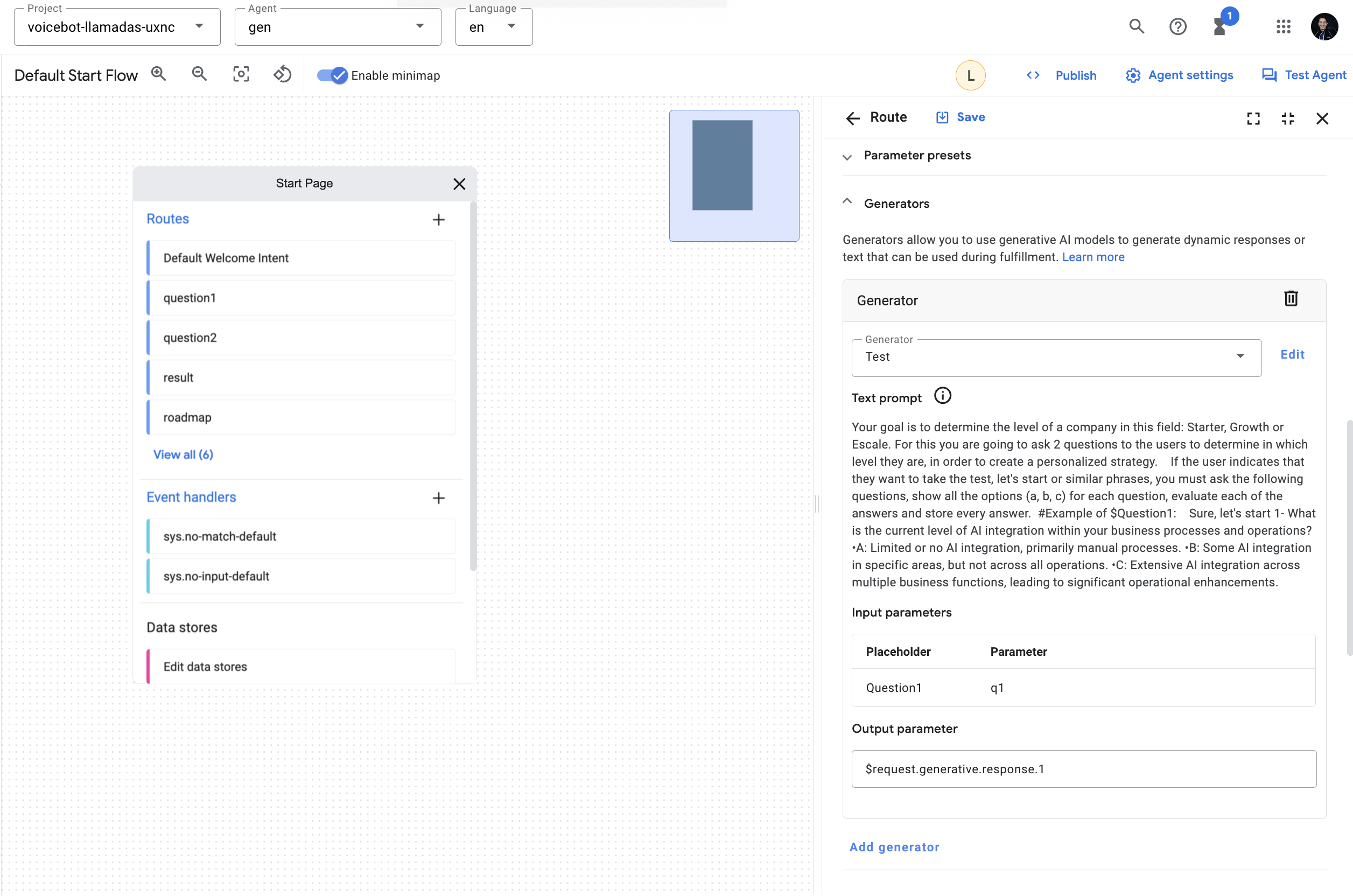Click the Output parameter input field
The width and height of the screenshot is (1353, 896).
point(1083,769)
